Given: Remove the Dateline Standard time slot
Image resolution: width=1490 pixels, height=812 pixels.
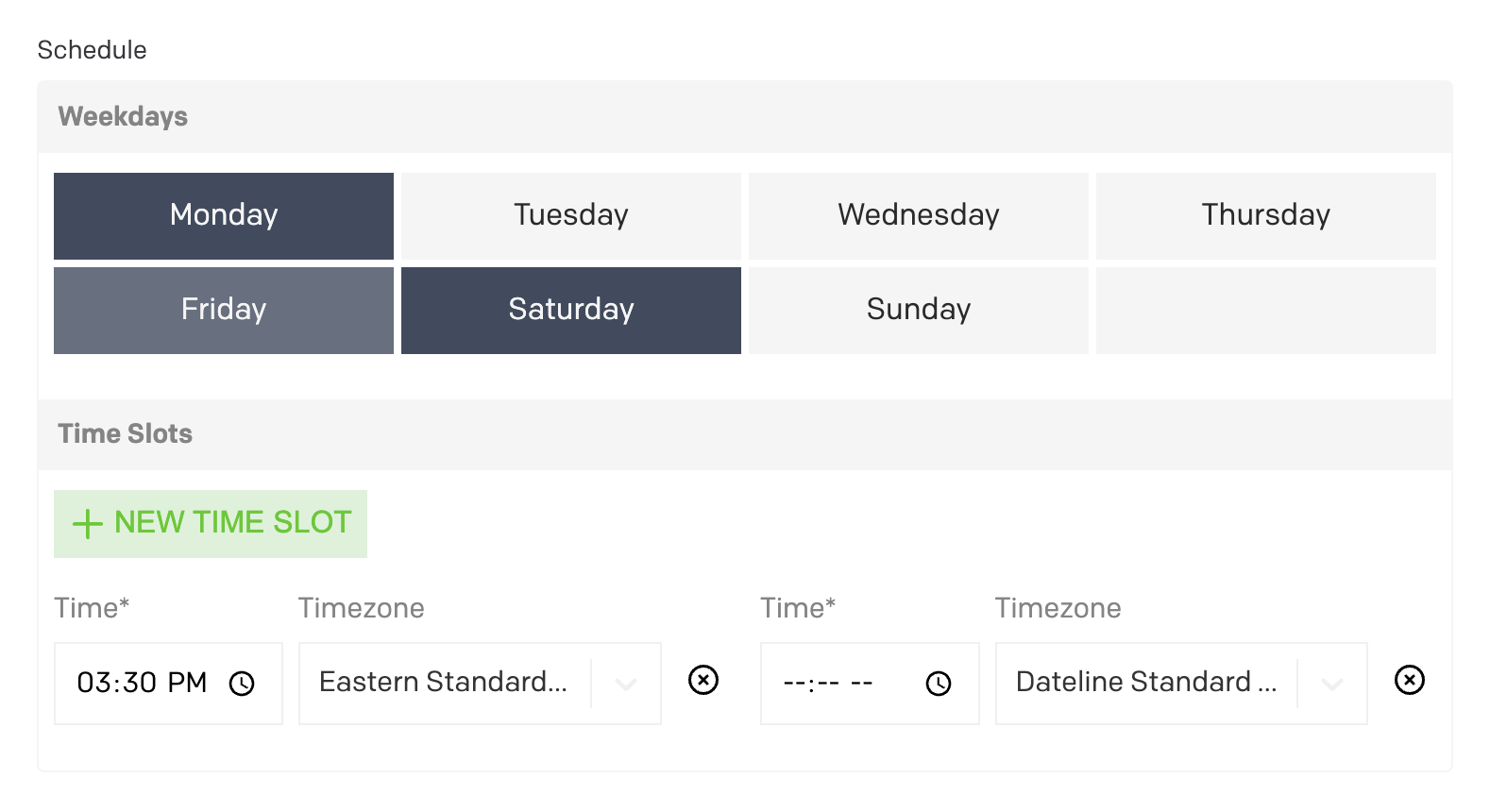Looking at the screenshot, I should click(x=1409, y=680).
